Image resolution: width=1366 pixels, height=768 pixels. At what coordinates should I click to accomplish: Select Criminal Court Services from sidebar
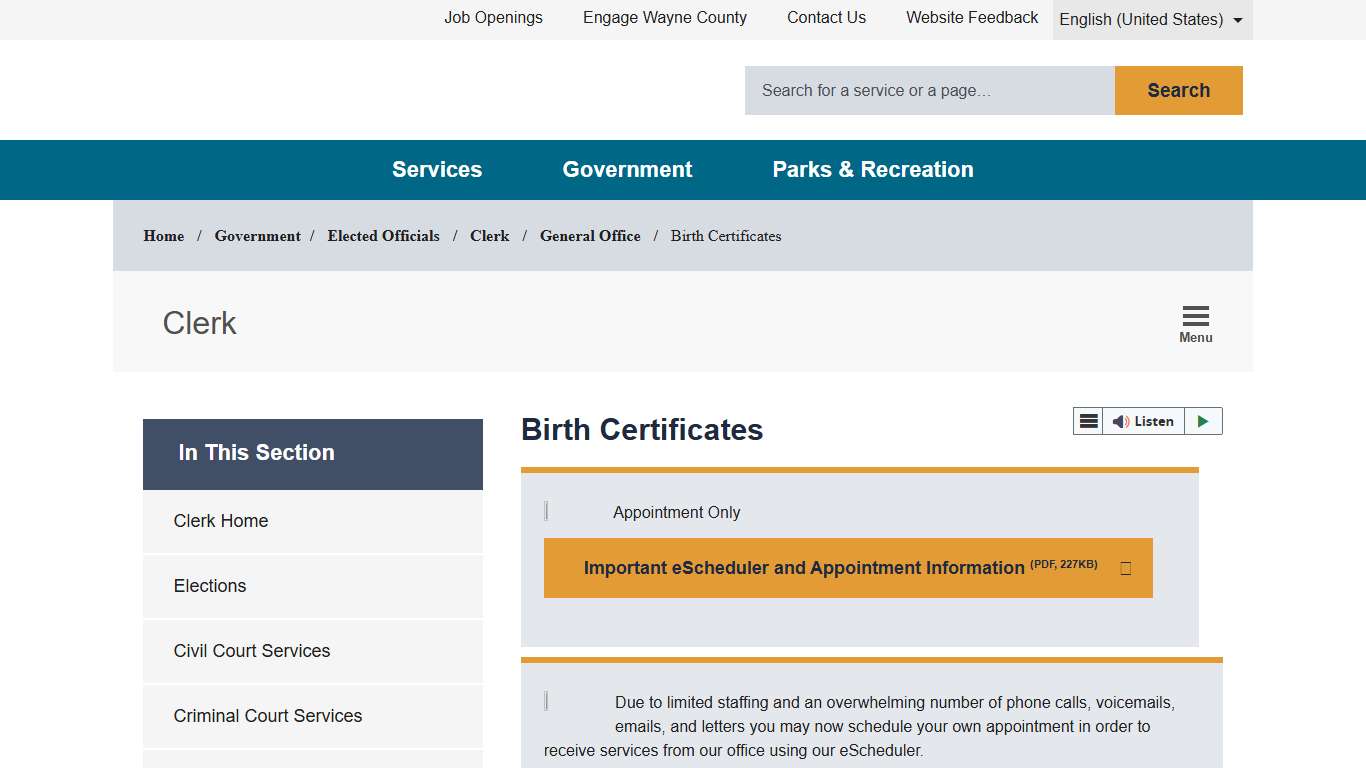pos(267,716)
